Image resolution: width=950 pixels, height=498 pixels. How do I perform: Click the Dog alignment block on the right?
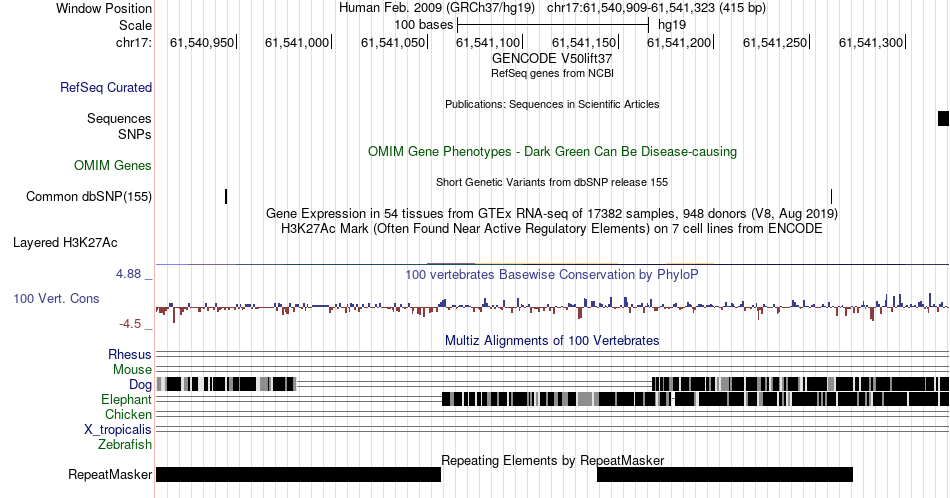(800, 384)
